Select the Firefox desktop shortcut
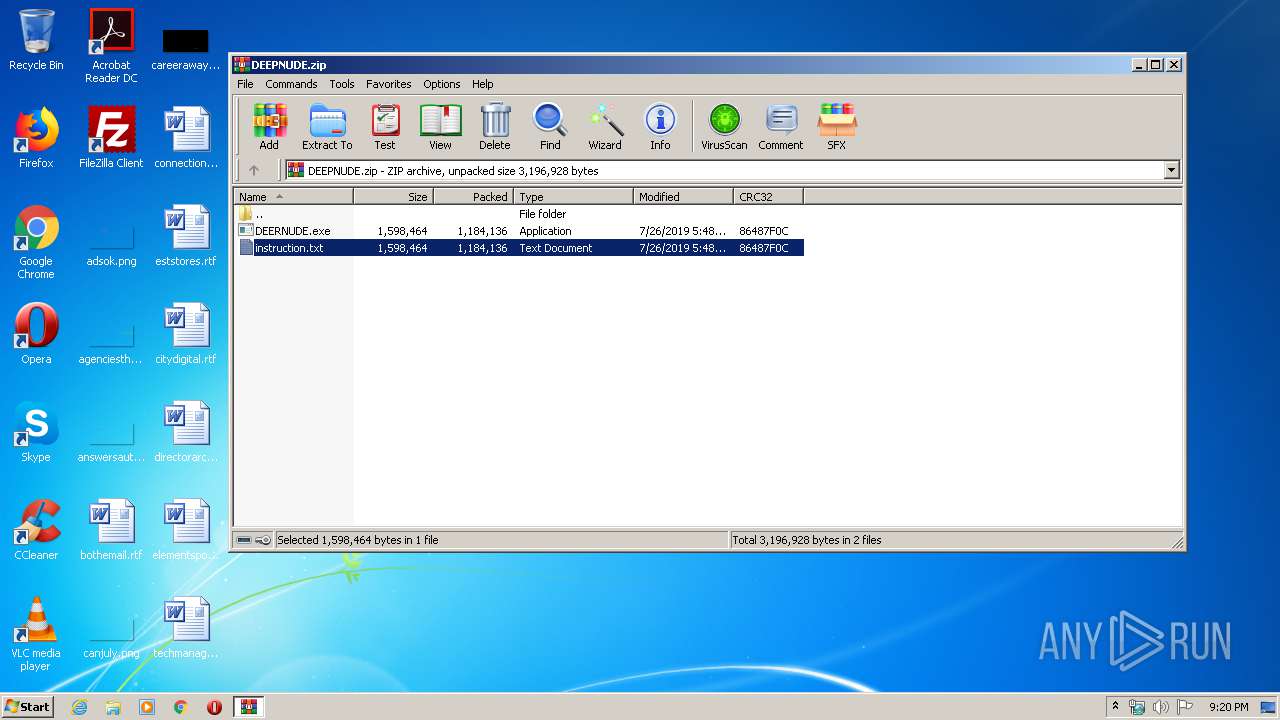 pyautogui.click(x=36, y=138)
